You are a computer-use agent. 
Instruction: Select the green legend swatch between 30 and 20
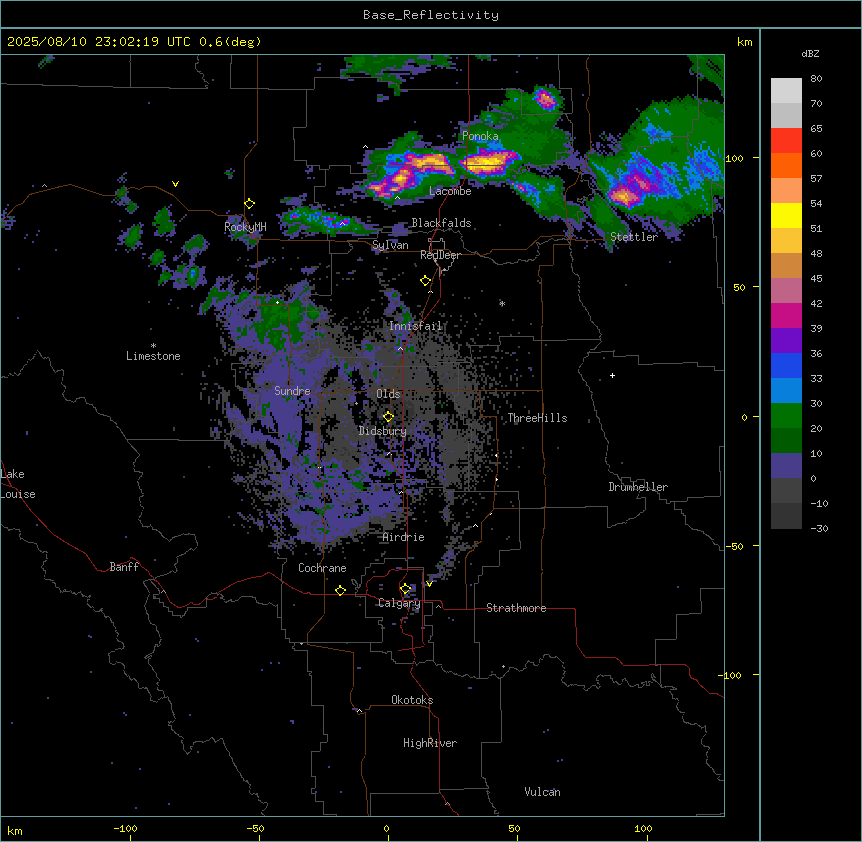point(786,416)
